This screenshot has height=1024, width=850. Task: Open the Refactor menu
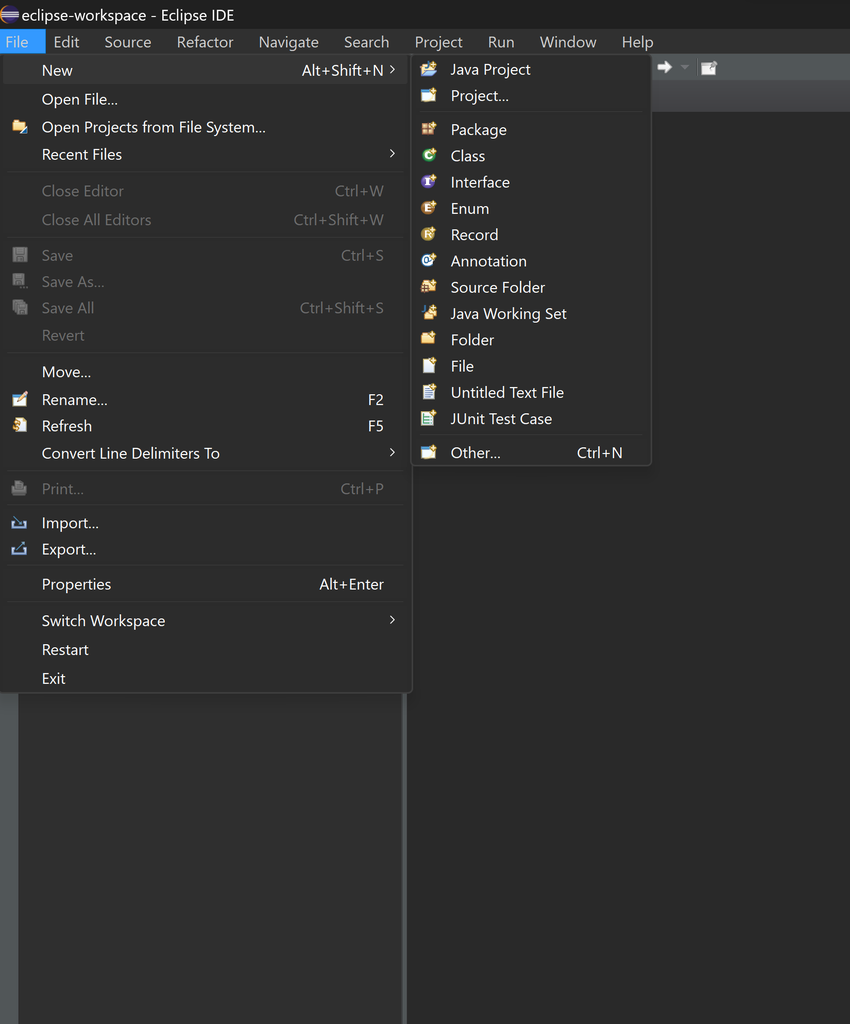pos(205,42)
